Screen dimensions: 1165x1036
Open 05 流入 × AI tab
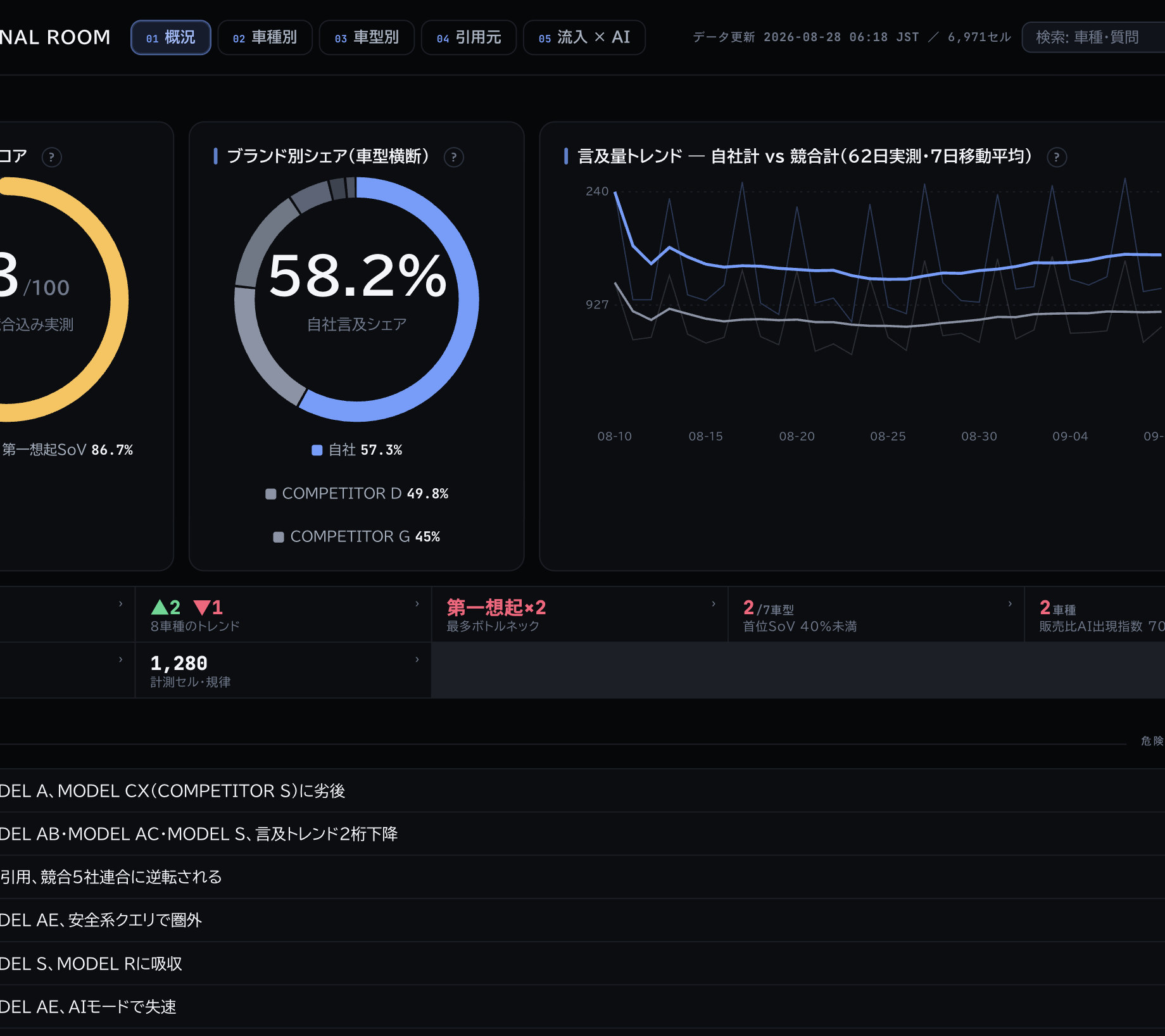tap(584, 37)
